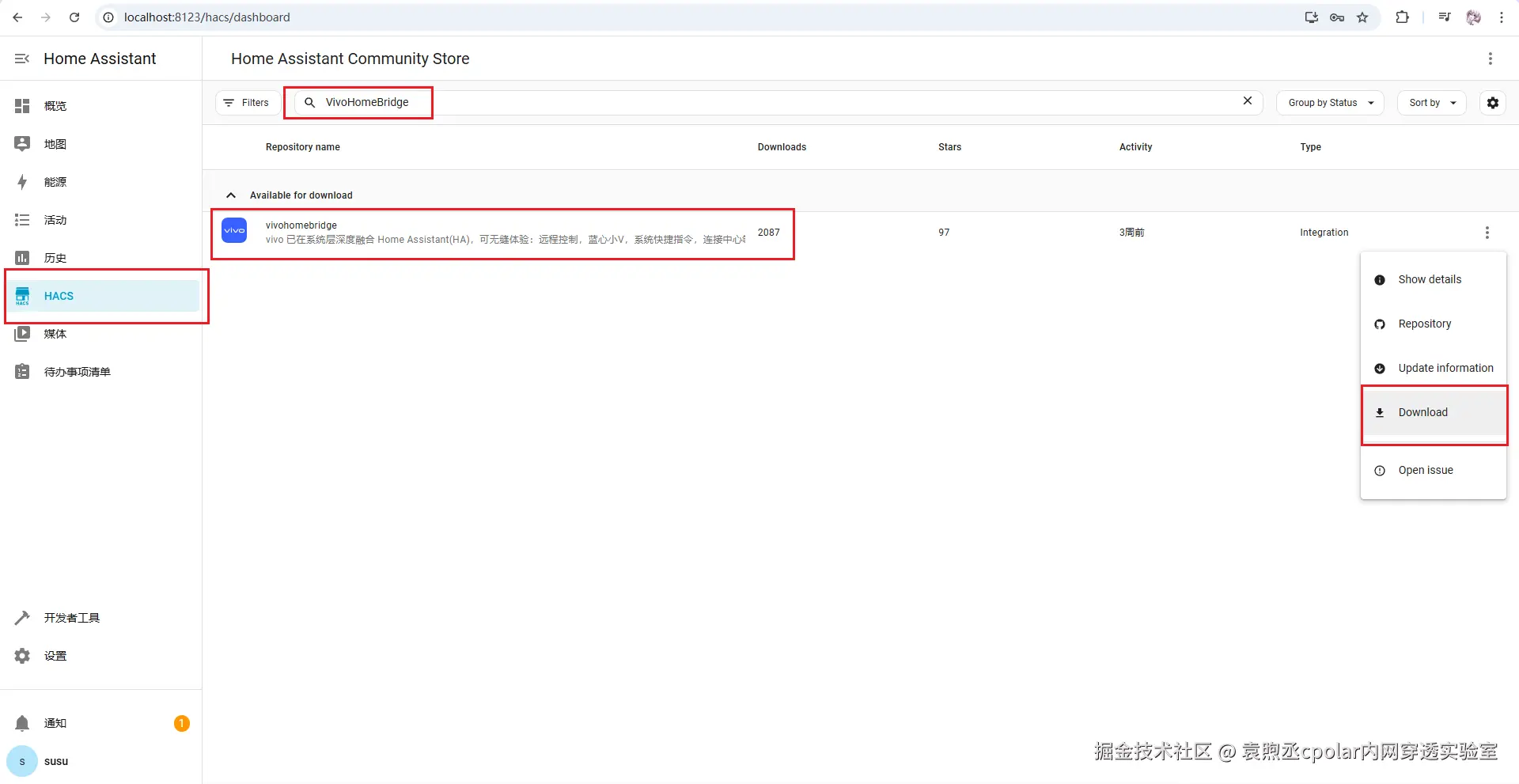The width and height of the screenshot is (1519, 784).
Task: Open the 通知 notifications bell icon
Action: 22,723
